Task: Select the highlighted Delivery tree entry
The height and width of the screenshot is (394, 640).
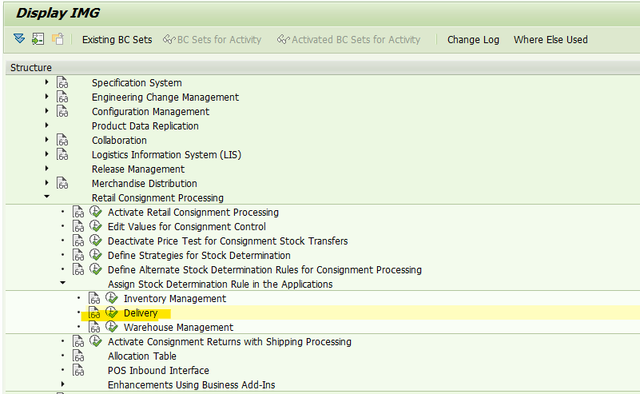Action: [x=140, y=313]
